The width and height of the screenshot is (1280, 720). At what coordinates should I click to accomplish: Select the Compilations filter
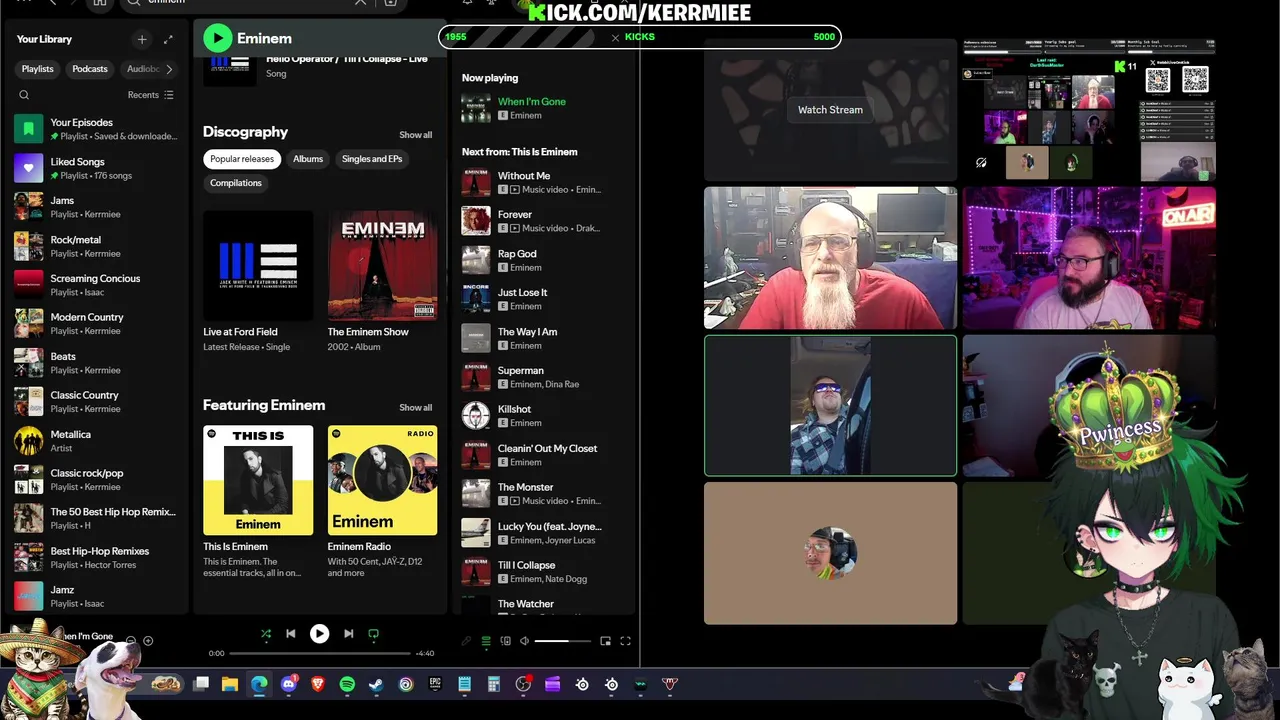click(236, 183)
